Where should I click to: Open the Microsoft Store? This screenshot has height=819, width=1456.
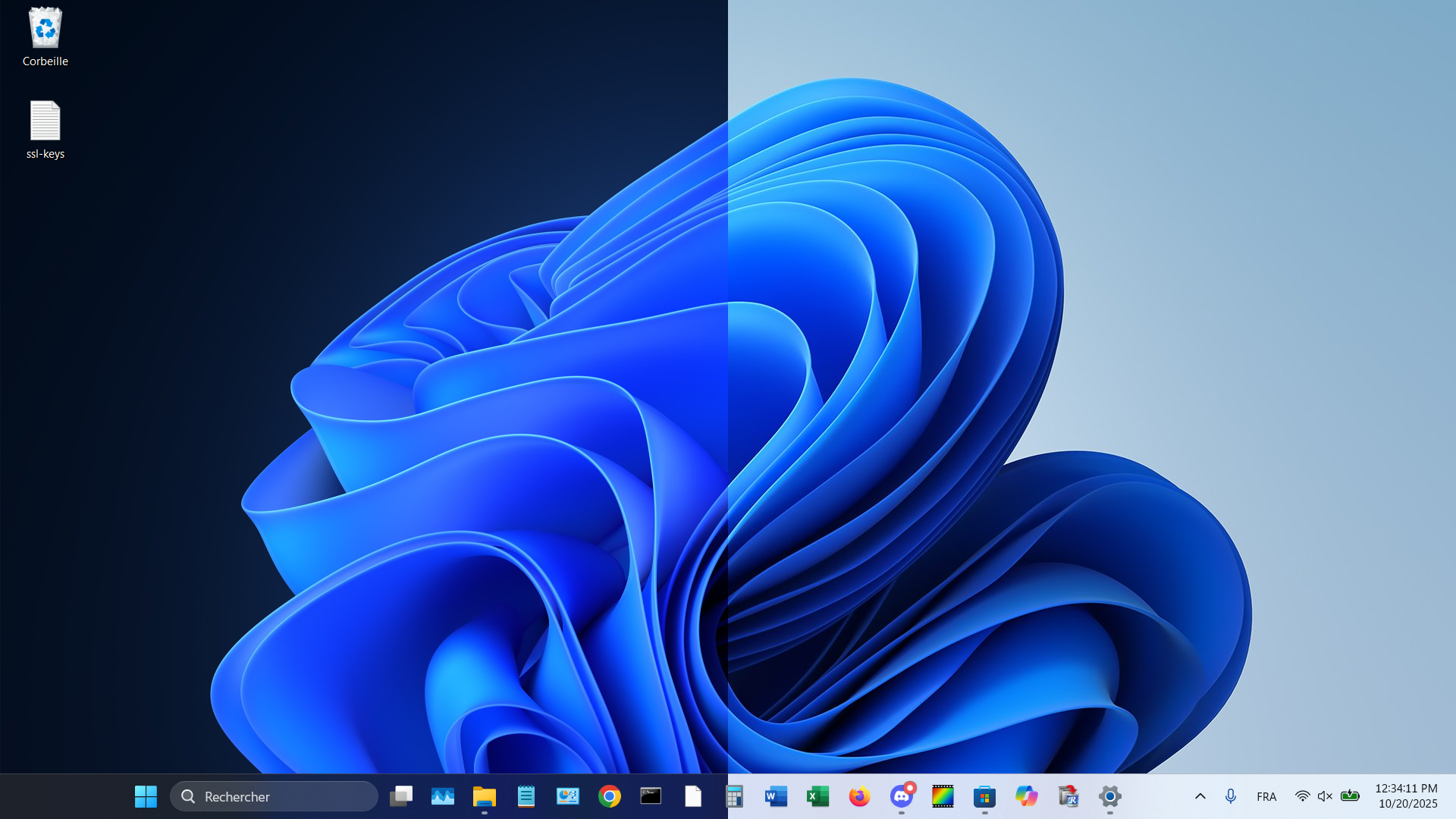click(984, 796)
